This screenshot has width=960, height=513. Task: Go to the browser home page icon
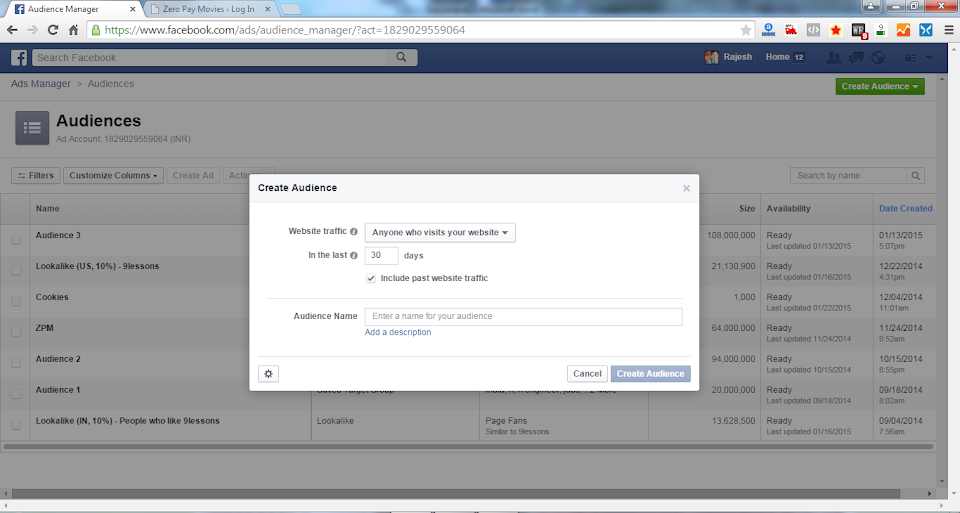pyautogui.click(x=73, y=30)
